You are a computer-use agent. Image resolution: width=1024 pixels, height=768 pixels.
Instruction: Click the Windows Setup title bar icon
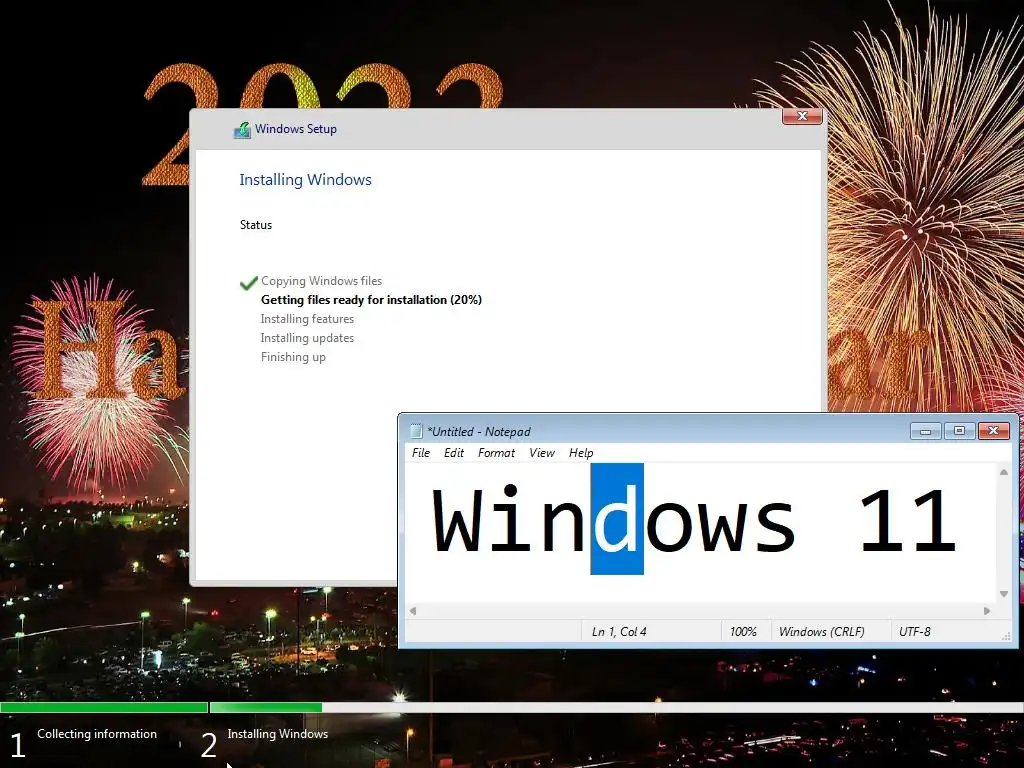242,130
